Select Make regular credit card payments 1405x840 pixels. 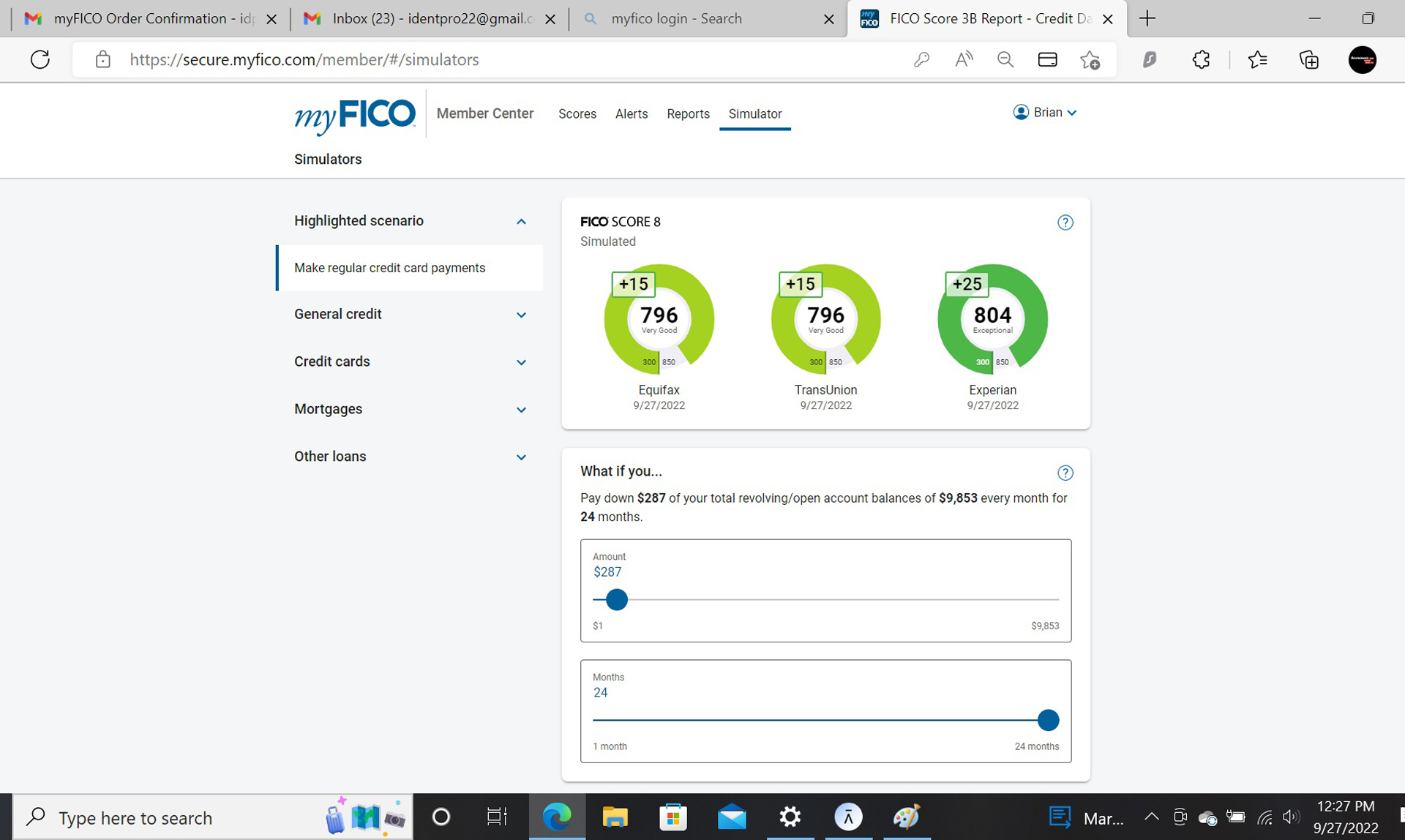click(390, 268)
